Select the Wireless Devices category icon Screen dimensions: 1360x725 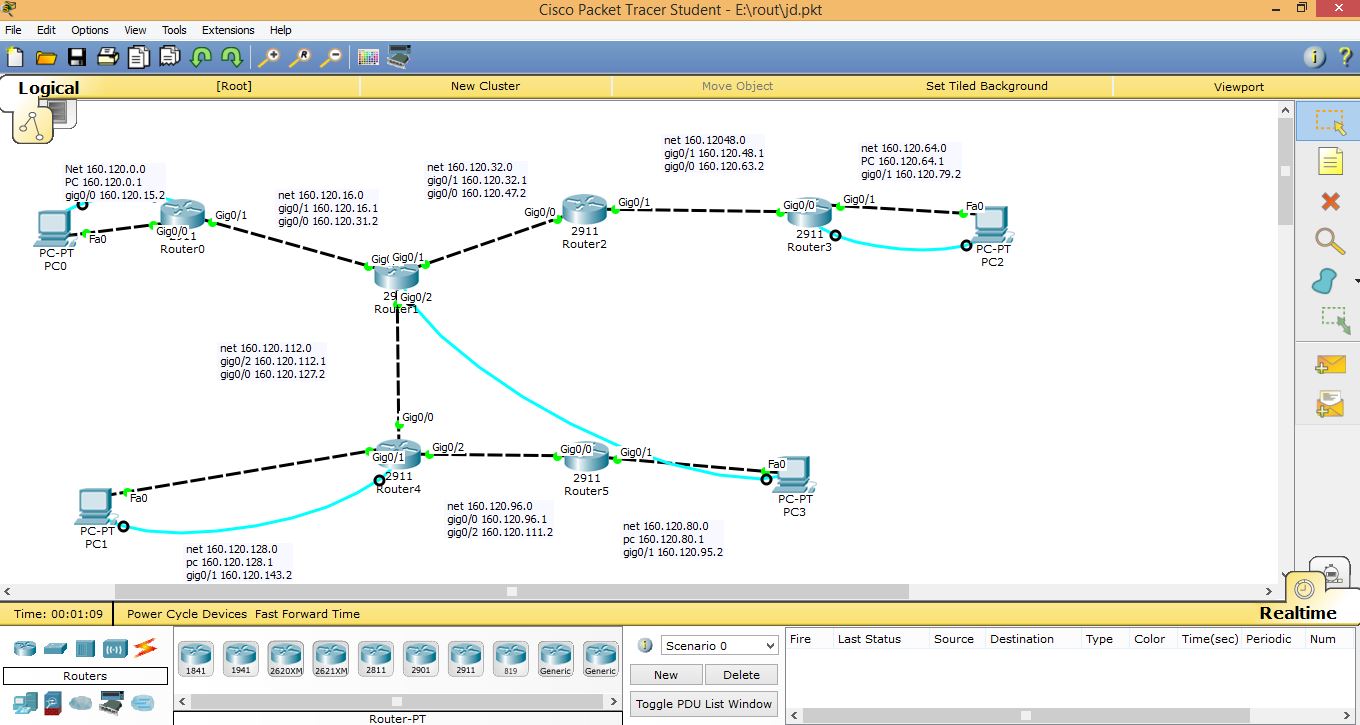115,648
